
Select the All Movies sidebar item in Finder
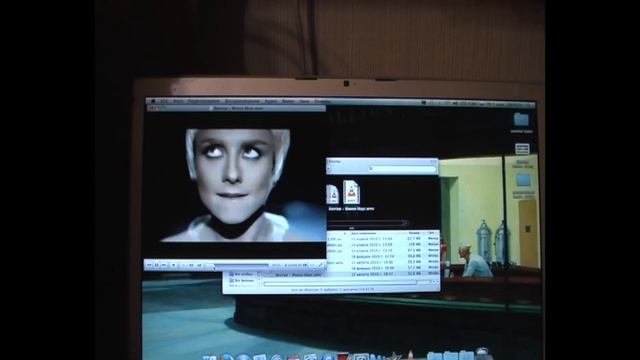point(242,280)
